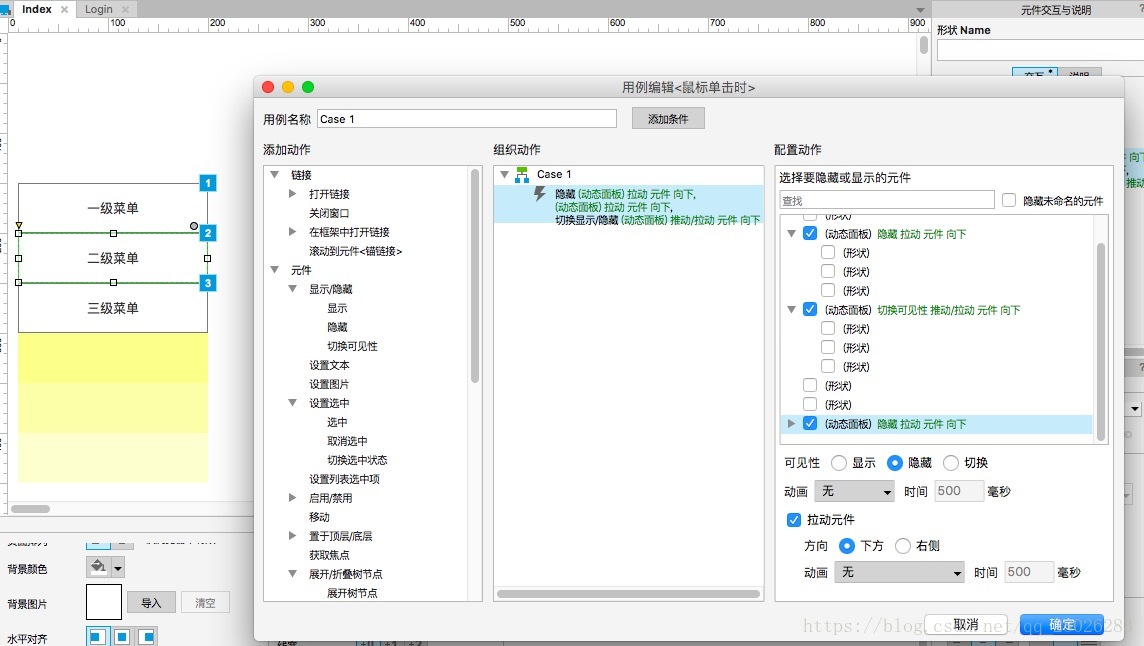Open the visibility 动画 dropdown
The width and height of the screenshot is (1144, 646).
pos(854,491)
